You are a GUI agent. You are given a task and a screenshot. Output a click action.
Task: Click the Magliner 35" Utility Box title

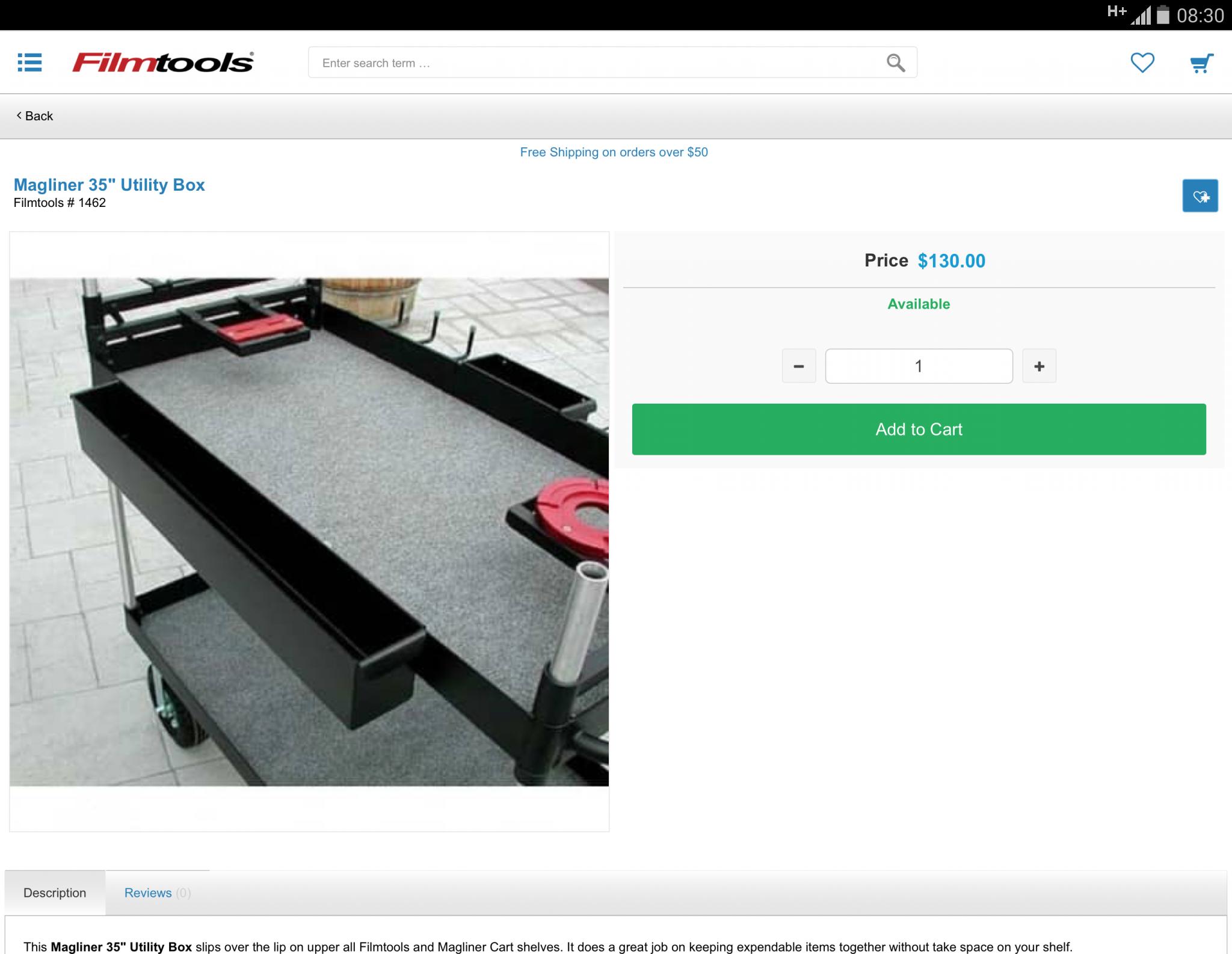pos(109,185)
